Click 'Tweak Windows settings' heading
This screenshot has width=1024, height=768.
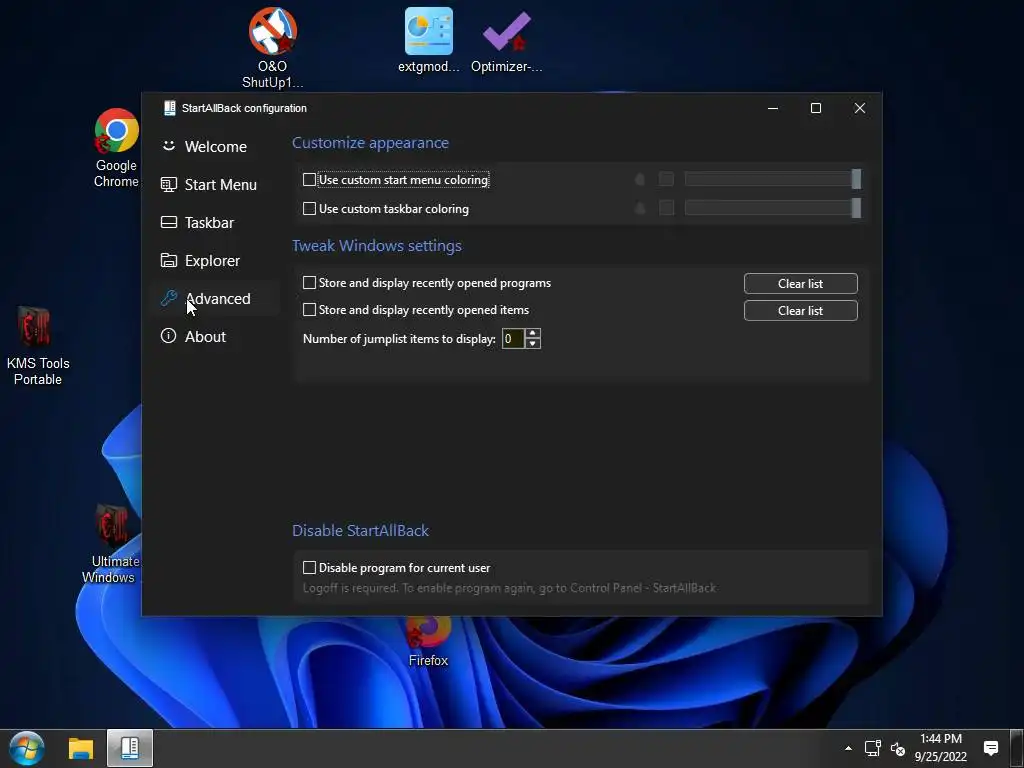(377, 246)
